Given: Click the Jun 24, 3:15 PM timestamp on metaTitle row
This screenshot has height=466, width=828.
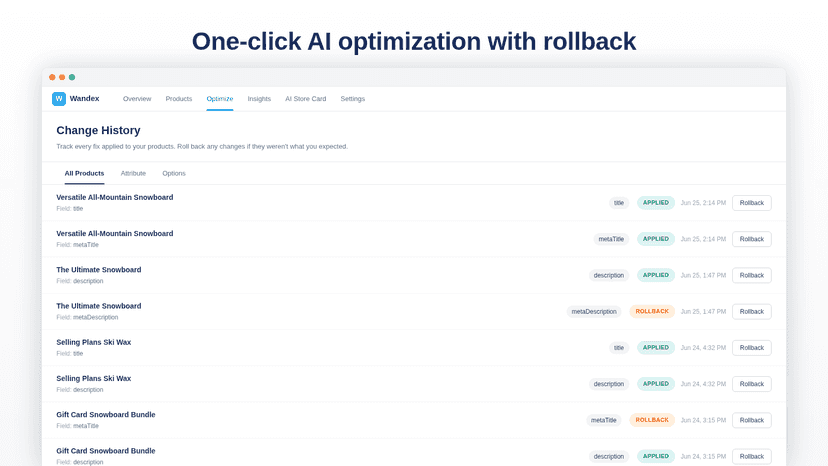Looking at the screenshot, I should click(703, 420).
